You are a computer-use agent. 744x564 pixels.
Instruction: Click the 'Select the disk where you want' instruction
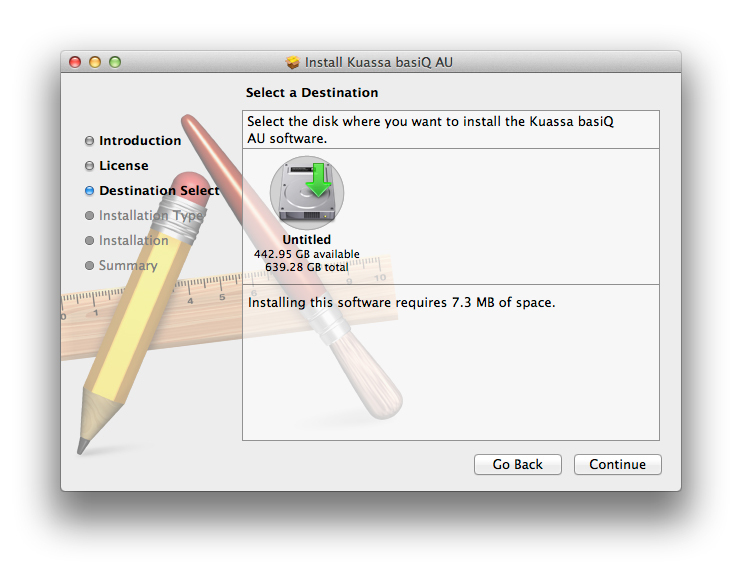coord(430,130)
